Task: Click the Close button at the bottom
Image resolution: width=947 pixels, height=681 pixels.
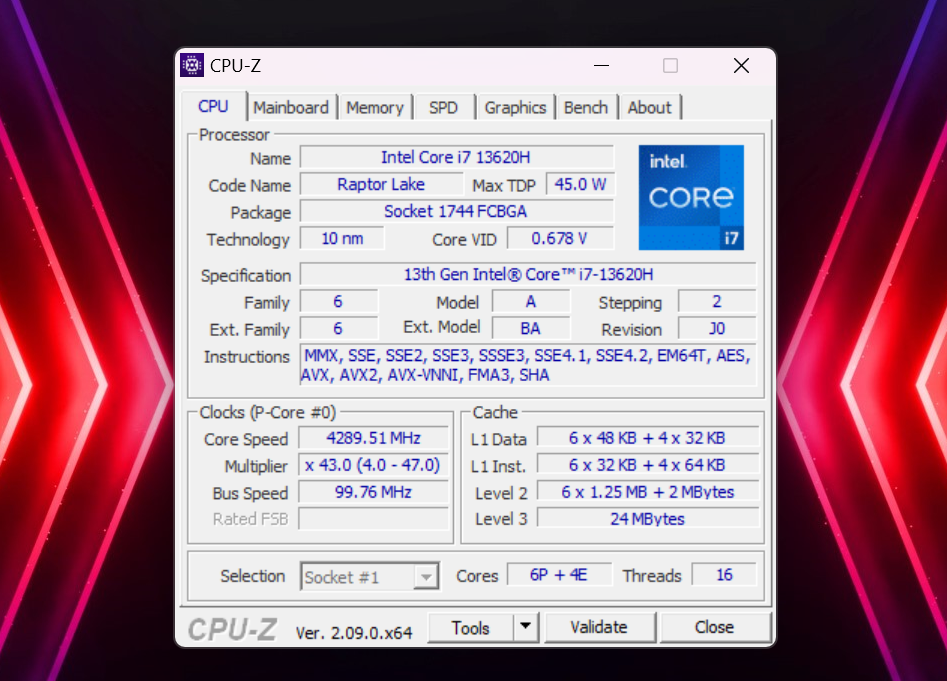Action: 714,627
